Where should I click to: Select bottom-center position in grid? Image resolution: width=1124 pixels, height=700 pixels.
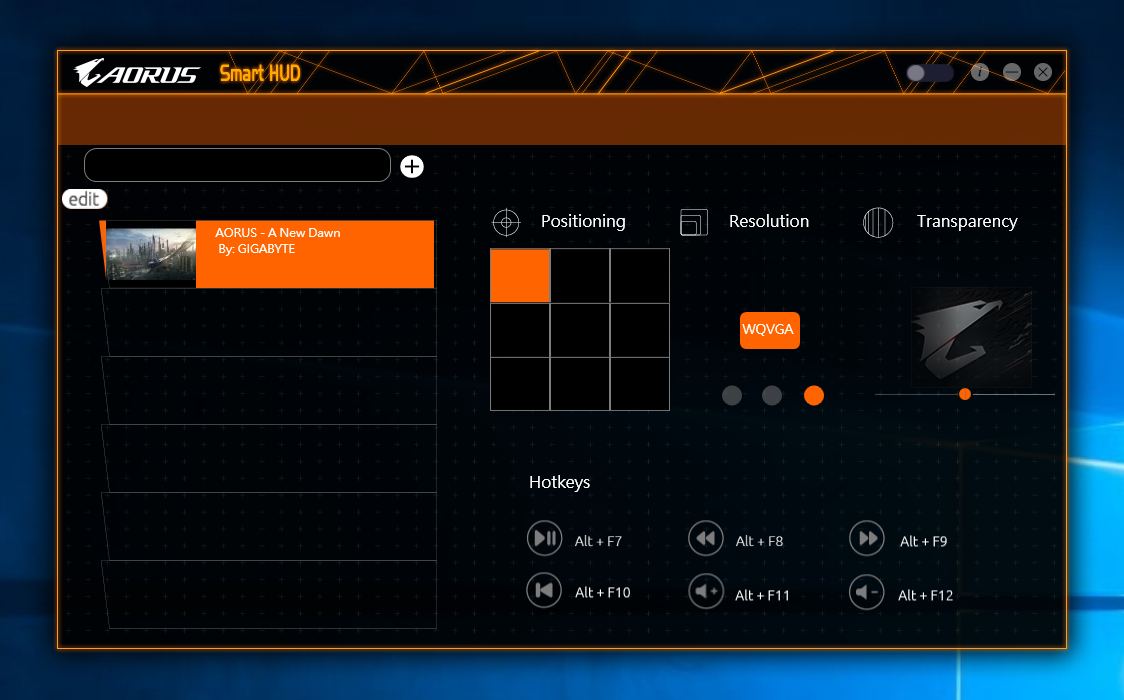580,384
